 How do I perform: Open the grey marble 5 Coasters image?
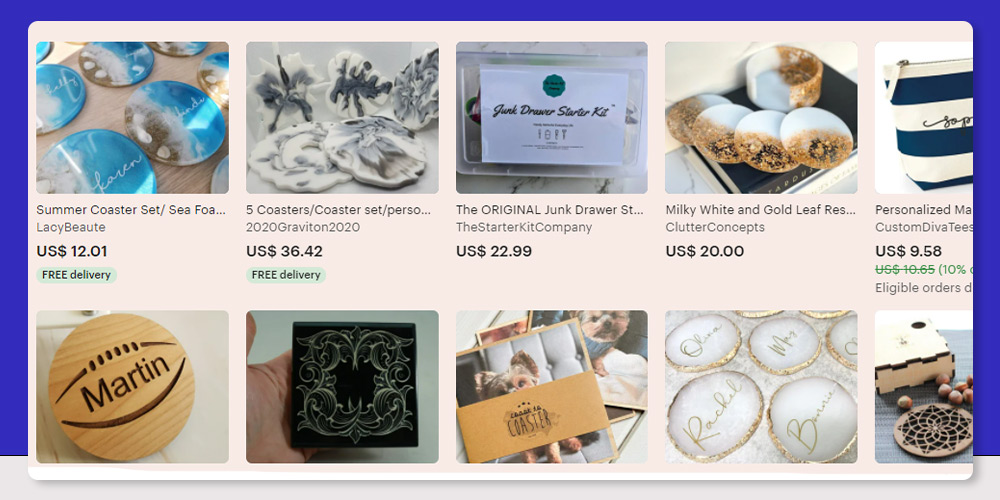point(342,118)
